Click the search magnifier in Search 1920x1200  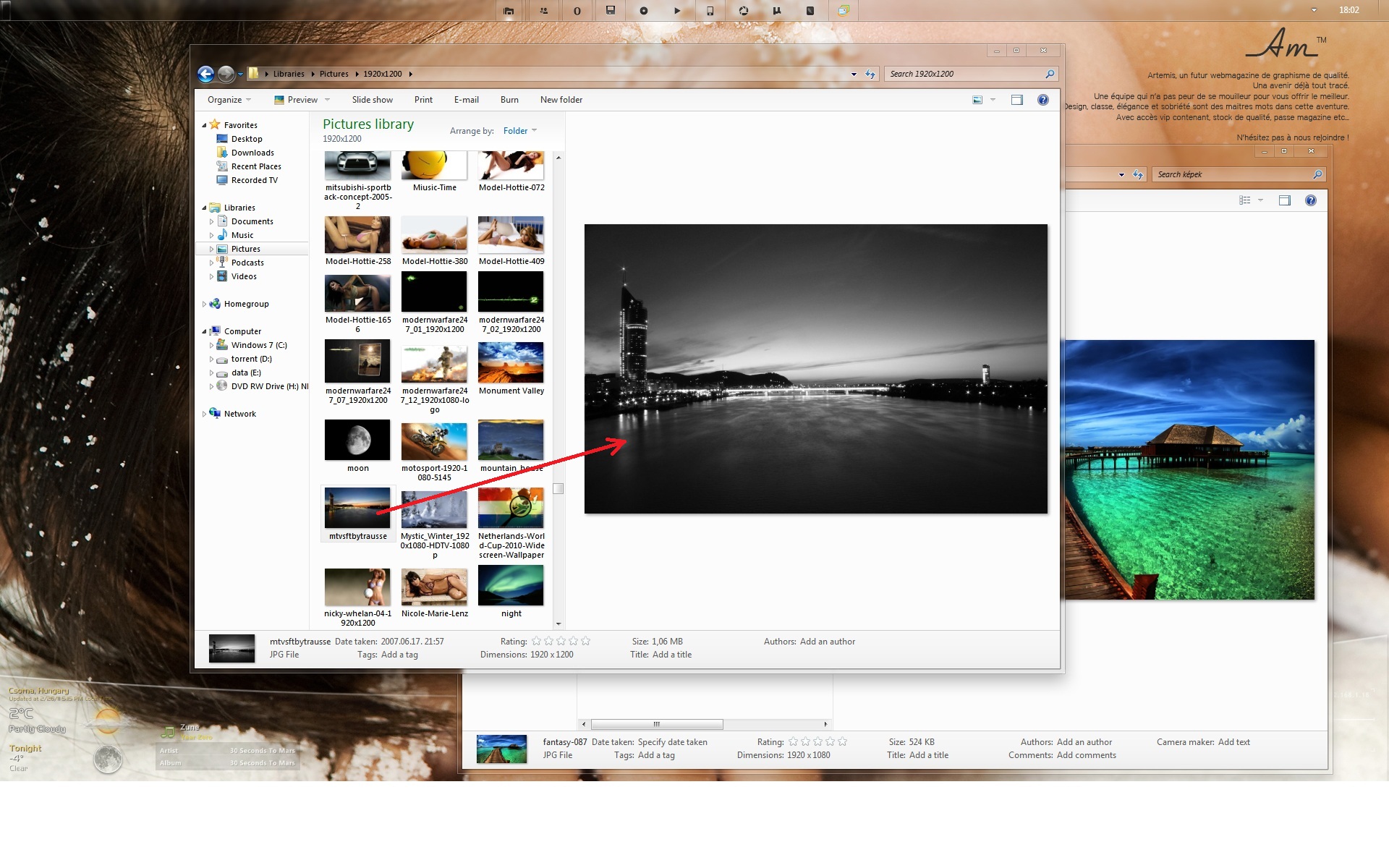(x=1050, y=74)
